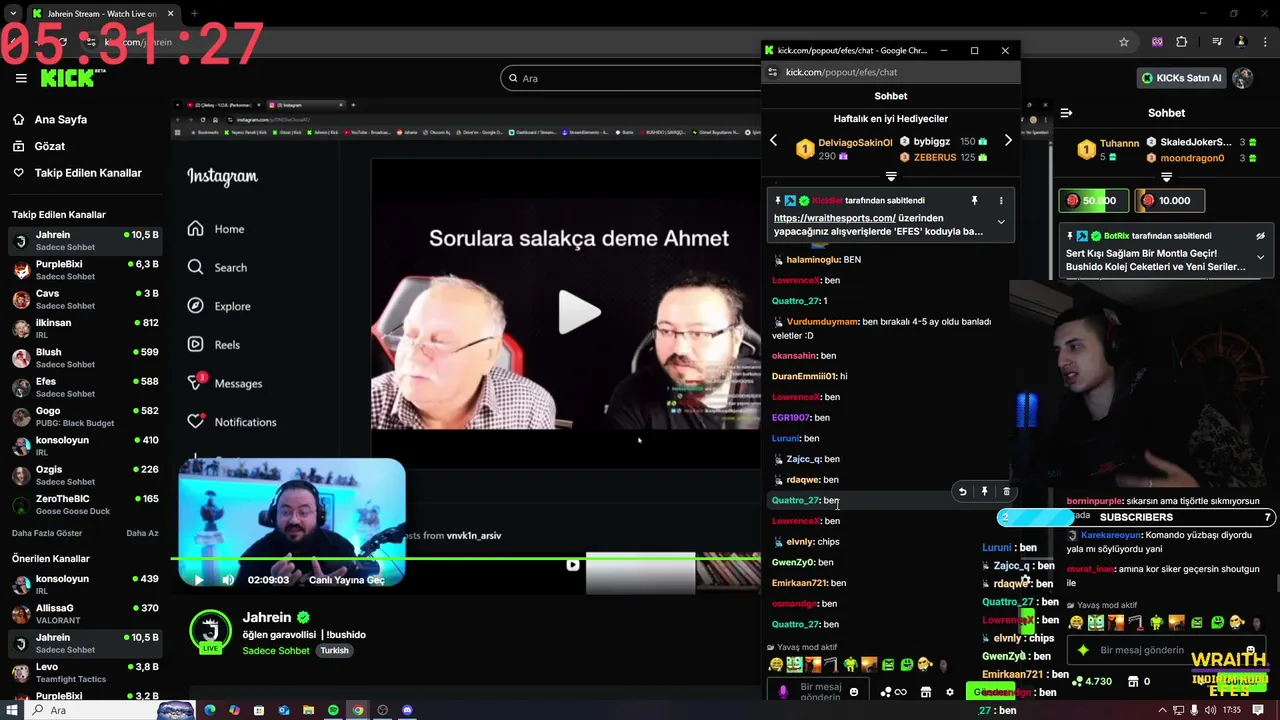This screenshot has width=1280, height=720.
Task: Open Gogo PUBG channel
Action: (84, 416)
